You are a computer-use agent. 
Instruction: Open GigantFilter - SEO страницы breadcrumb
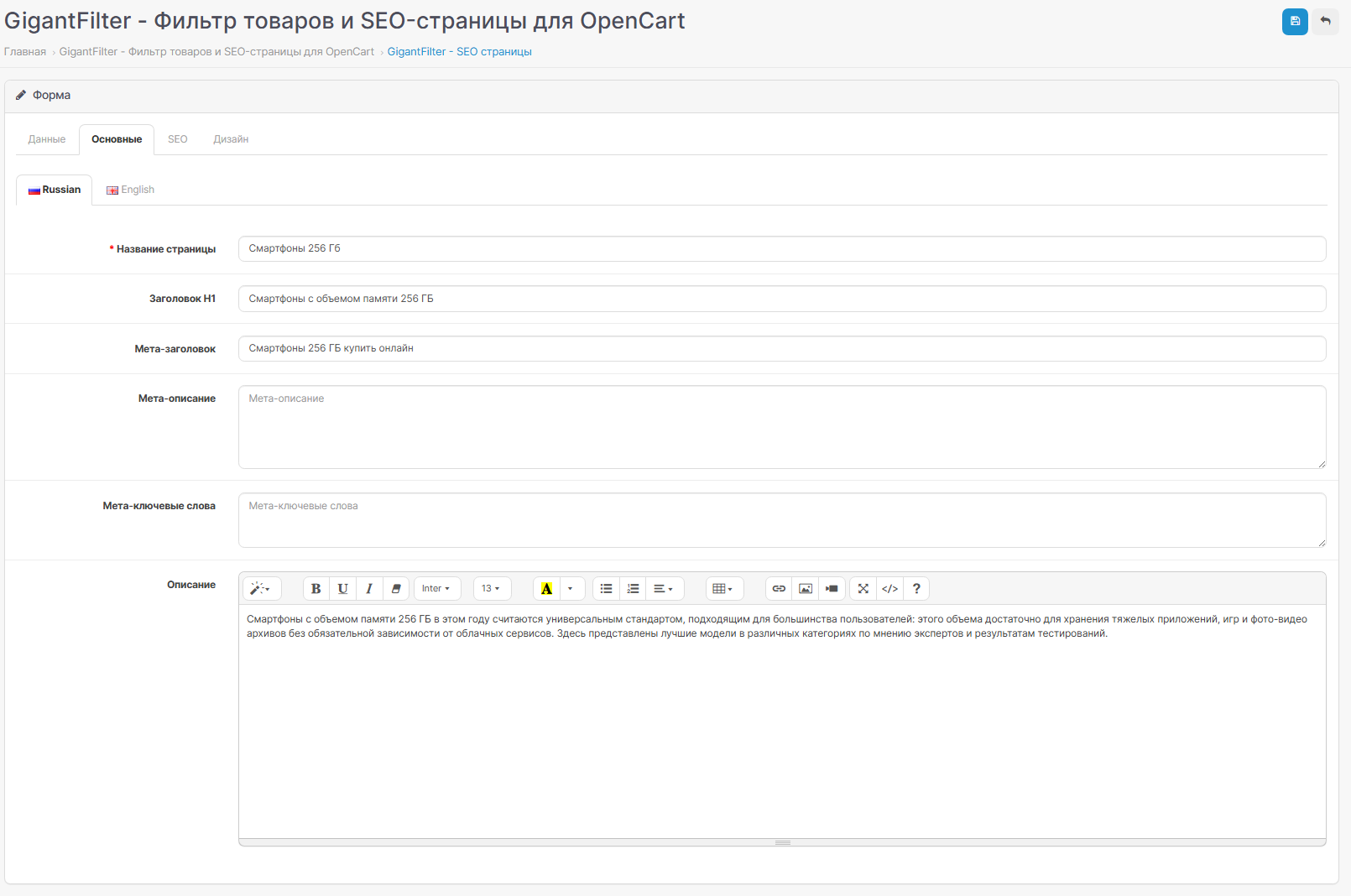(x=460, y=52)
